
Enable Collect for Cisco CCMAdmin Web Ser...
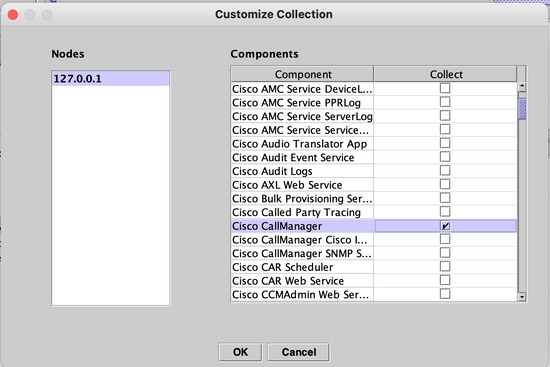coord(445,294)
